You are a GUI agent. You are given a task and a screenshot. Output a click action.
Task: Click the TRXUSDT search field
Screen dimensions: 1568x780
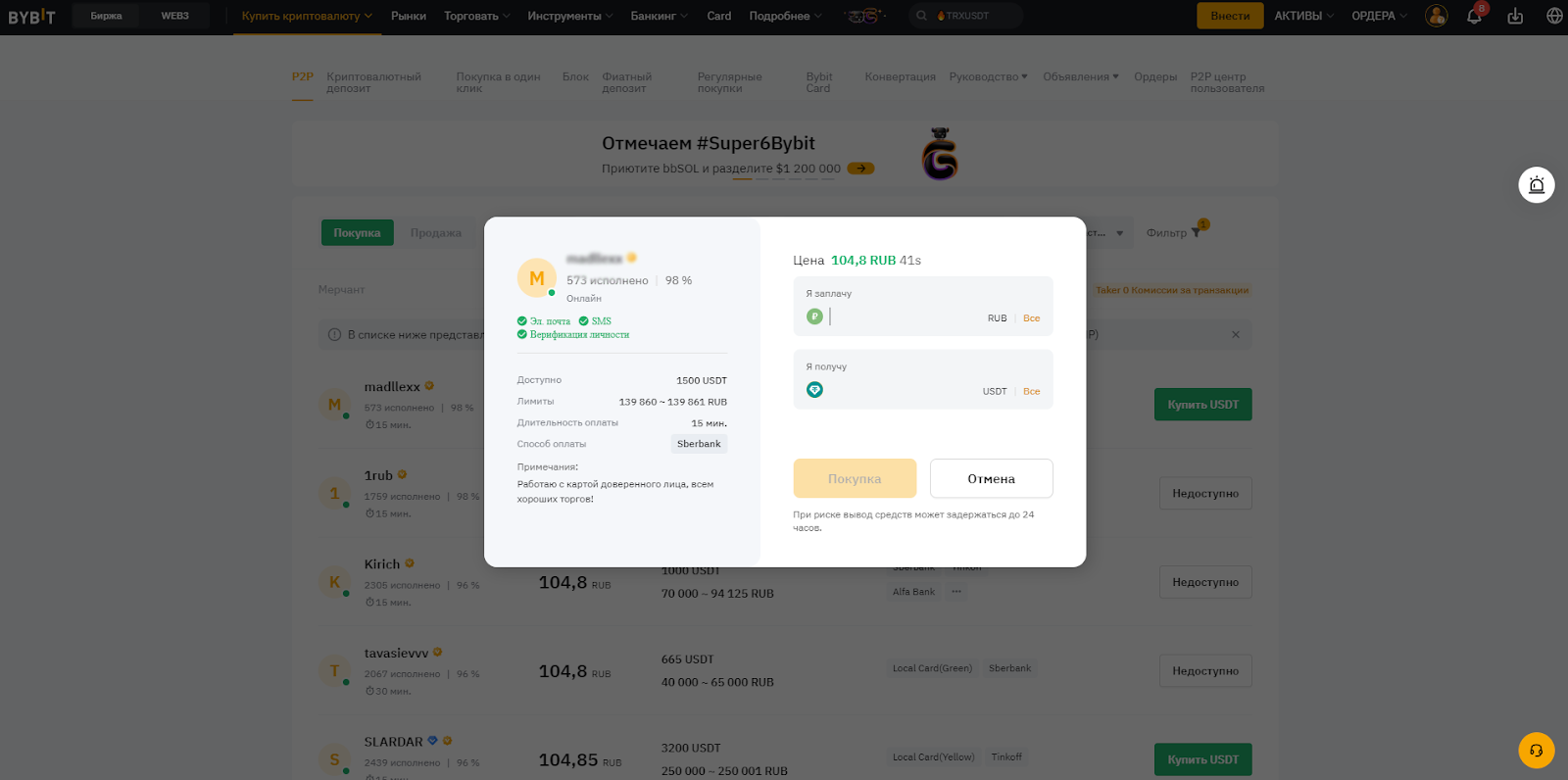coord(966,16)
